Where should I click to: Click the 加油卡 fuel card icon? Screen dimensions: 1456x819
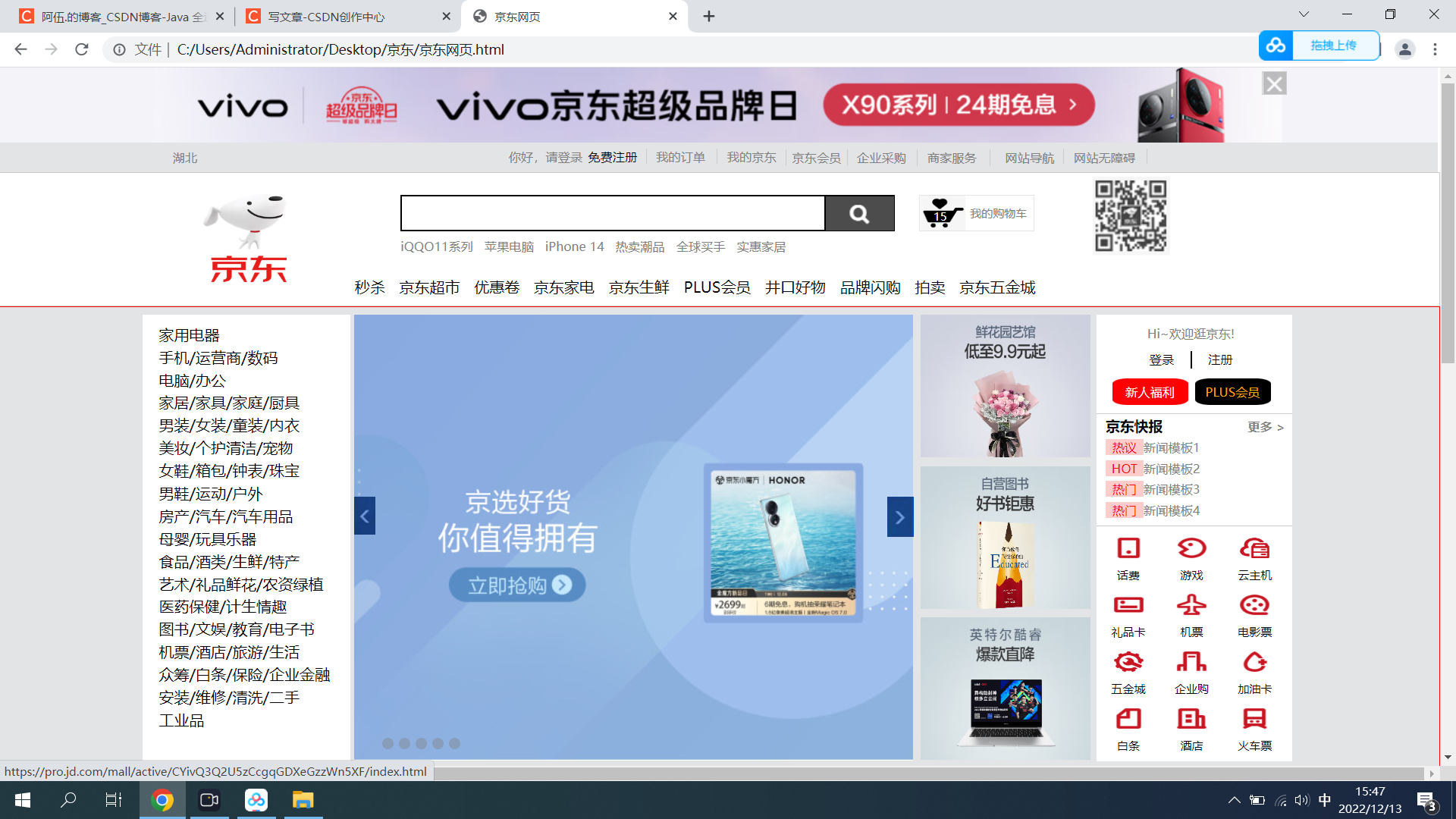1254,663
